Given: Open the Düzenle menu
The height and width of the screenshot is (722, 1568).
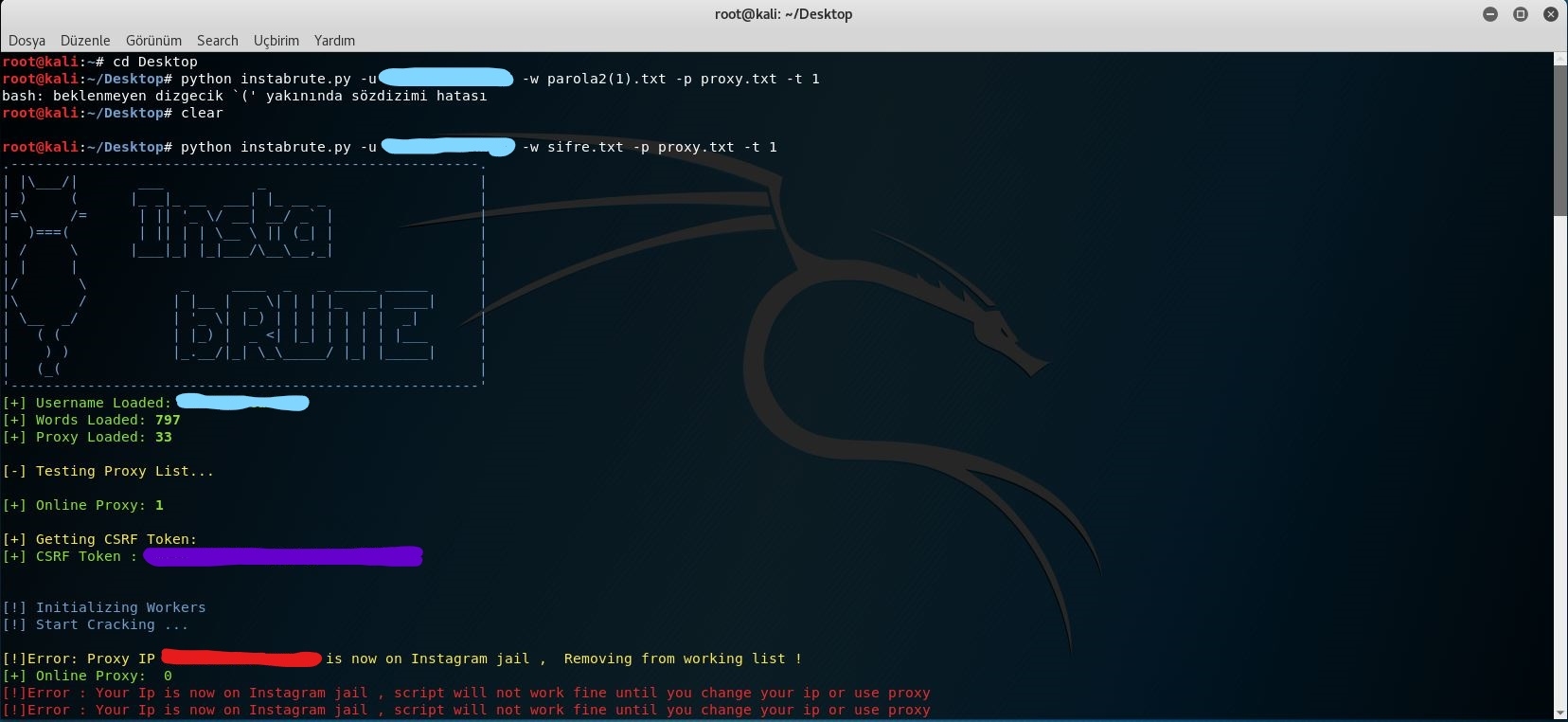Looking at the screenshot, I should (x=85, y=41).
